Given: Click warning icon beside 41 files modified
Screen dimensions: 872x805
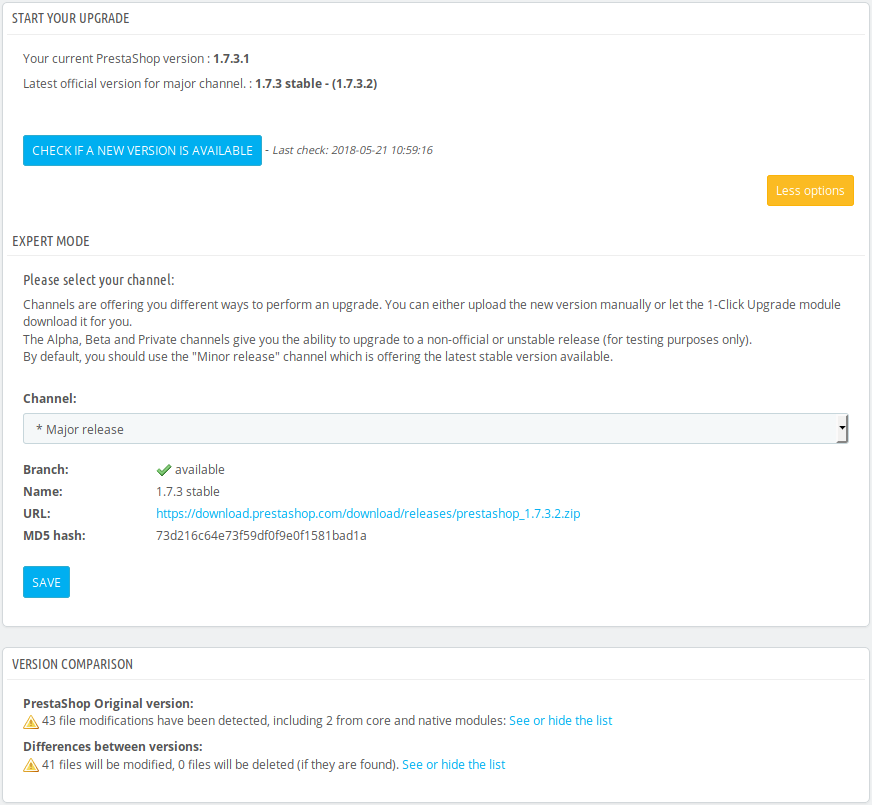Looking at the screenshot, I should point(31,766).
